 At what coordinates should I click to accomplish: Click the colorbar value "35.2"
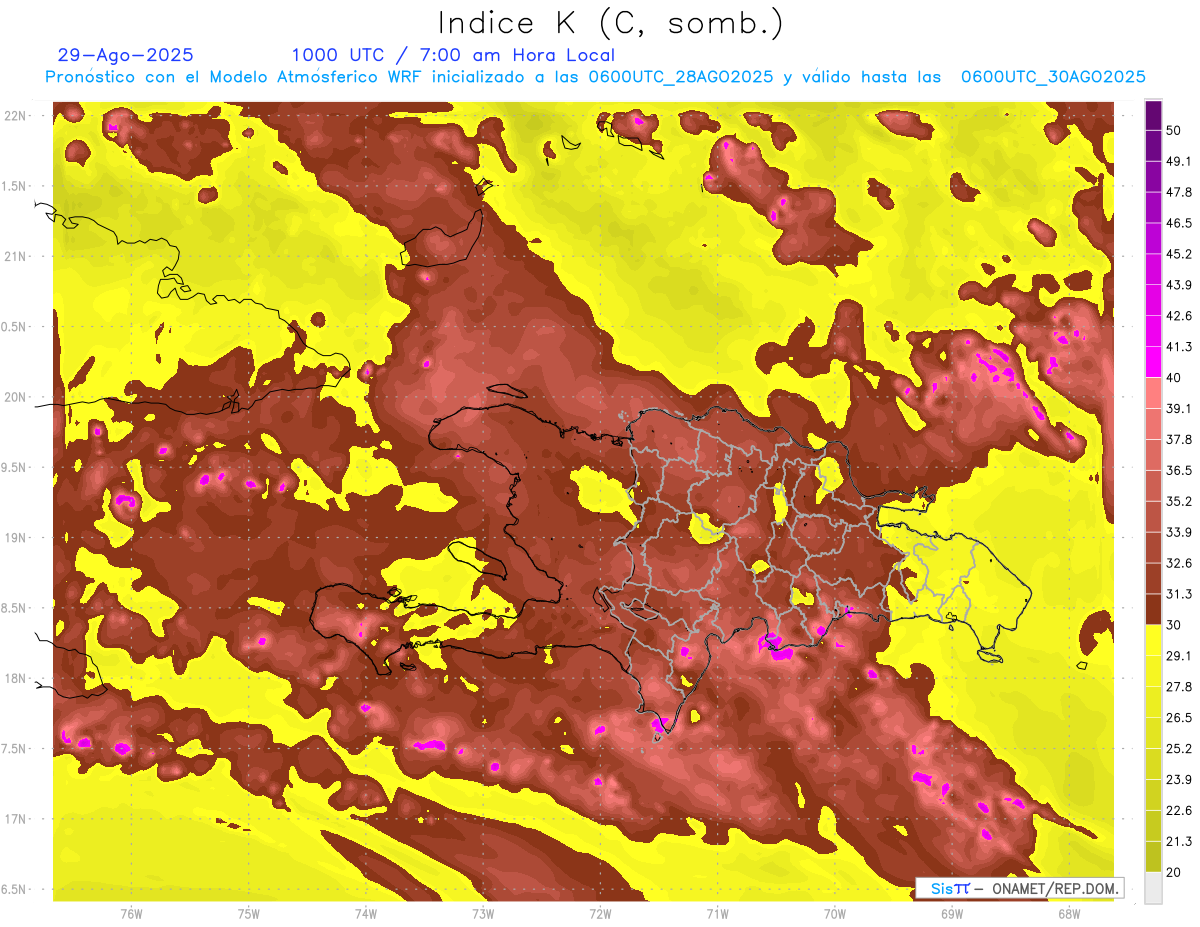tap(1179, 501)
